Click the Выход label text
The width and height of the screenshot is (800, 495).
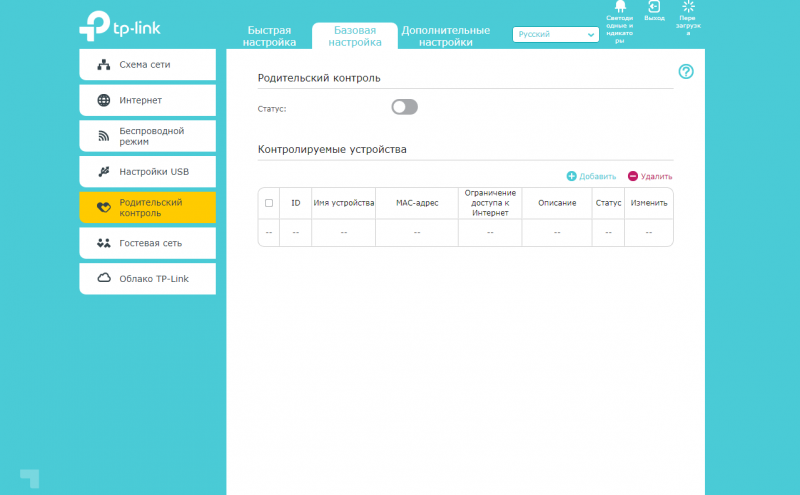point(654,18)
